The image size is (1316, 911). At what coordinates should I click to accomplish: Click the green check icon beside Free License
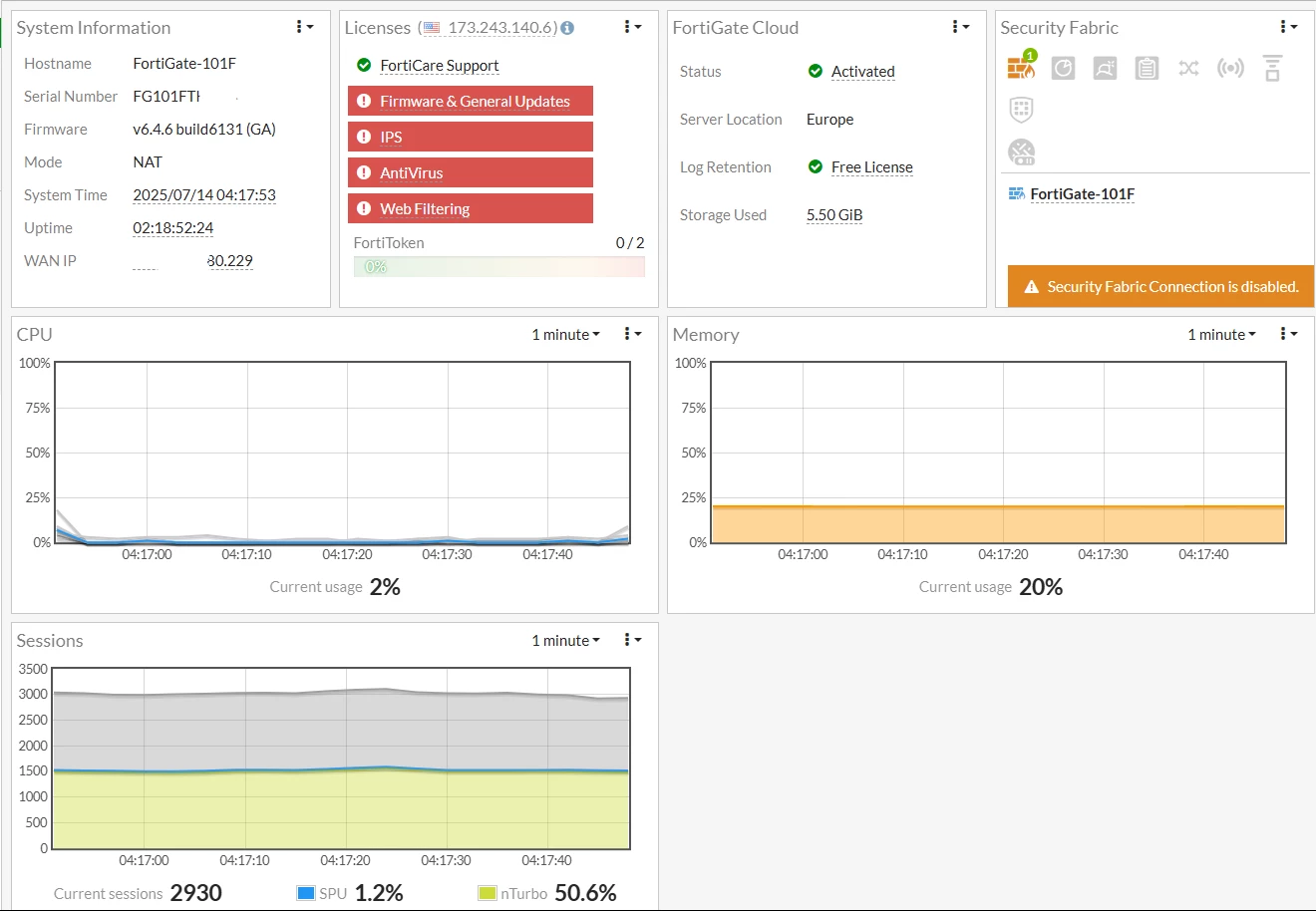pos(816,166)
